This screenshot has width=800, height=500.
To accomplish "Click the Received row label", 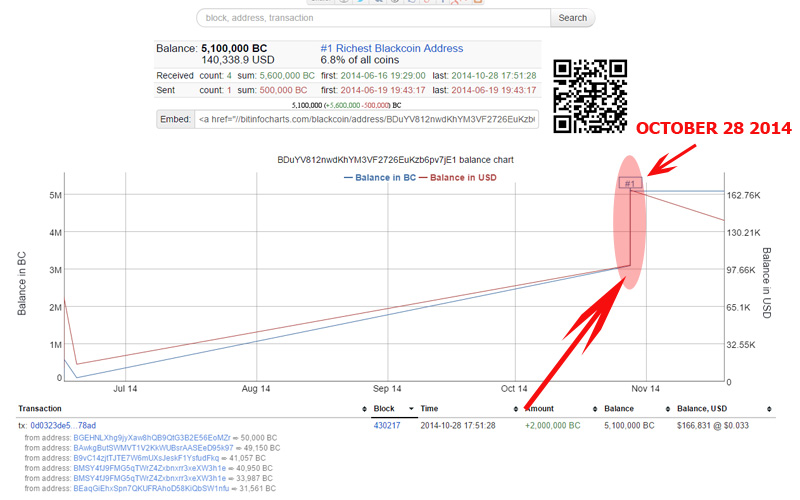I will click(x=175, y=76).
